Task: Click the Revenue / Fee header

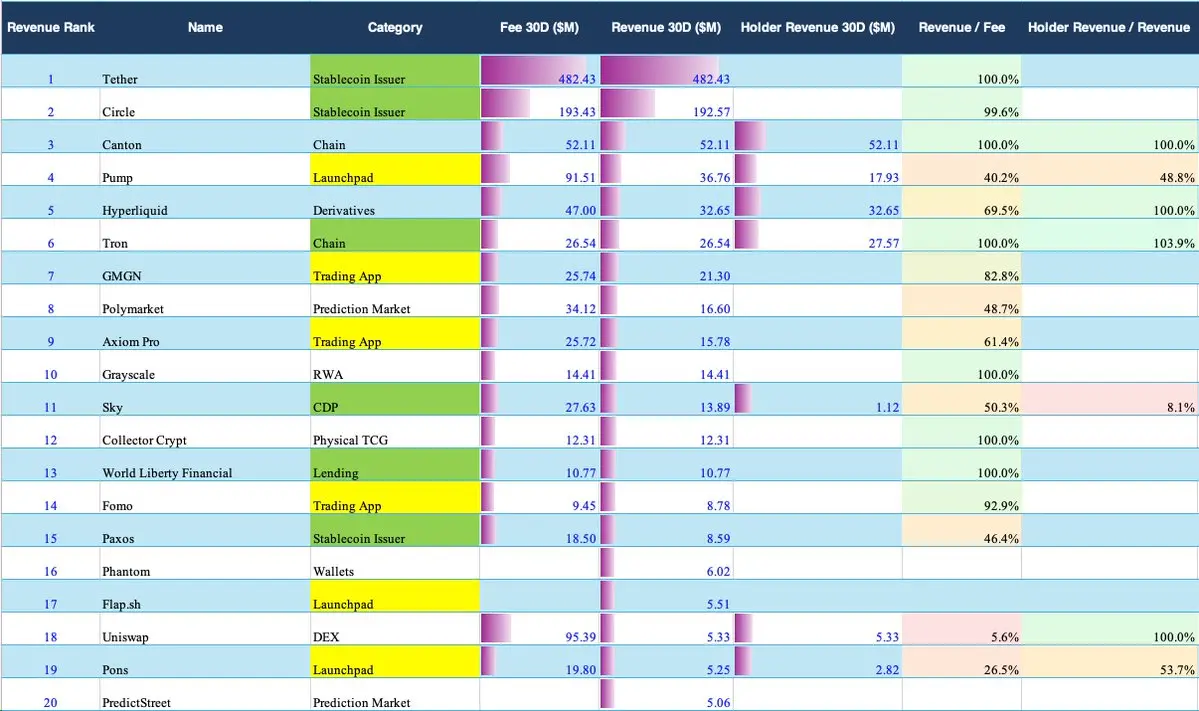Action: (962, 28)
